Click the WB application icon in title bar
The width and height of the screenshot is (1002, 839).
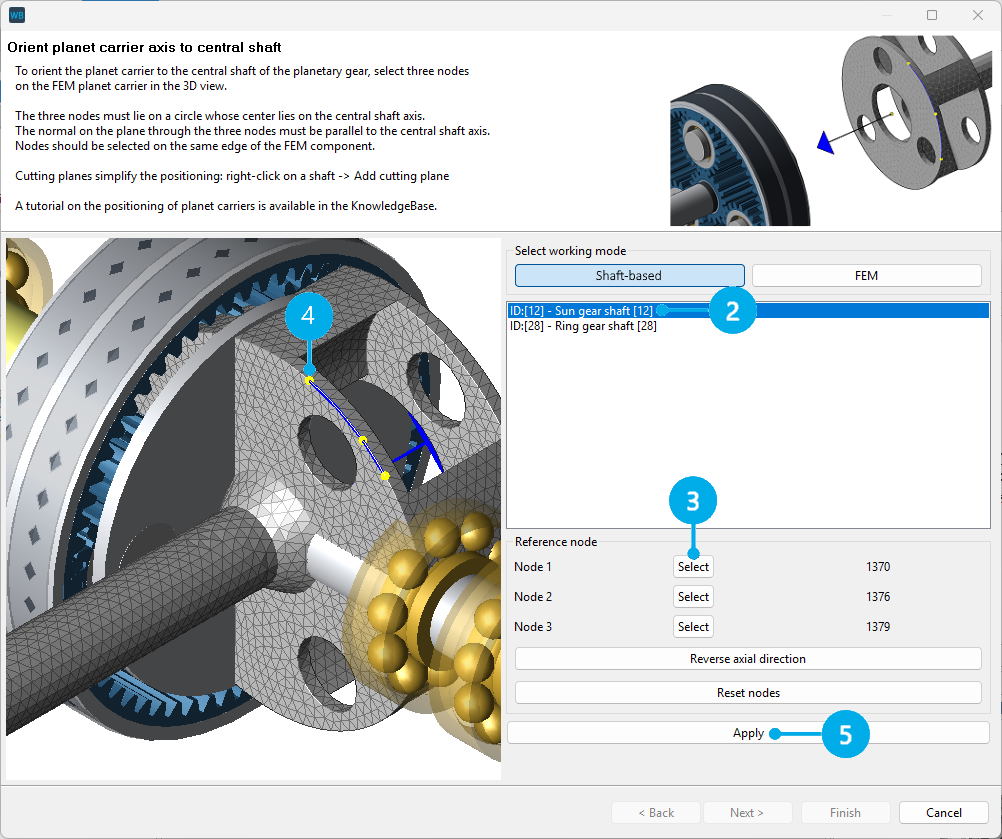click(17, 15)
